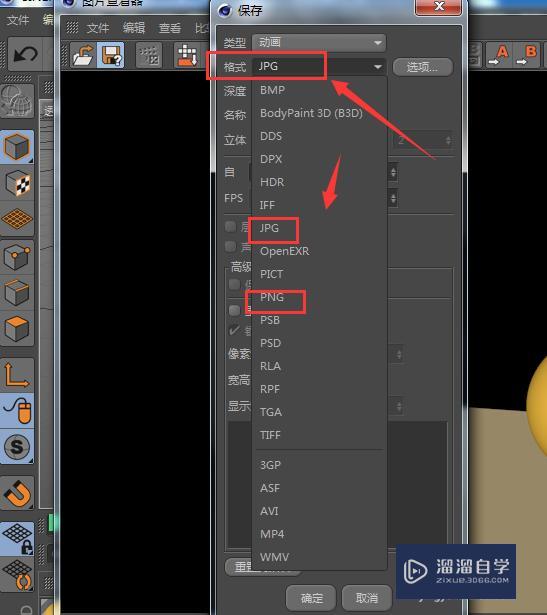Choose DPX from the format list
Screen dimensions: 547x615
271,159
